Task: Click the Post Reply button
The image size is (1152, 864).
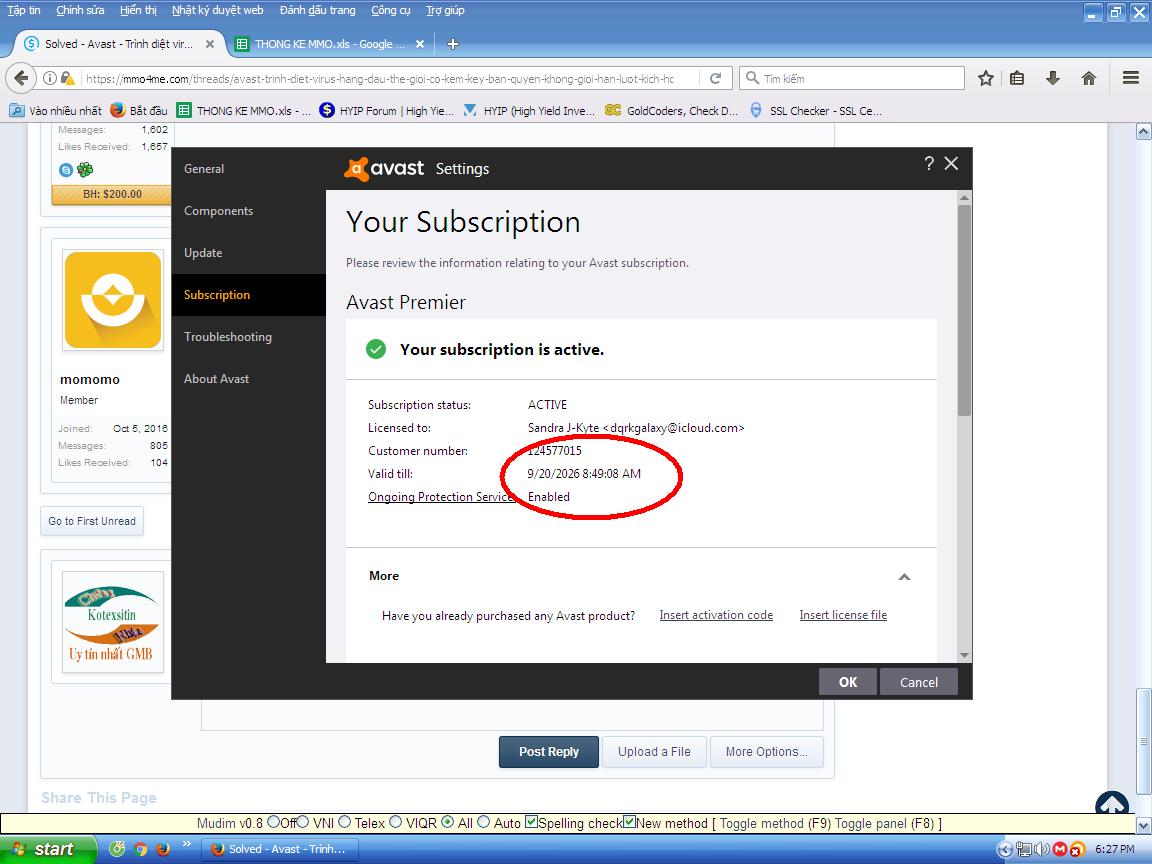Action: pos(549,752)
